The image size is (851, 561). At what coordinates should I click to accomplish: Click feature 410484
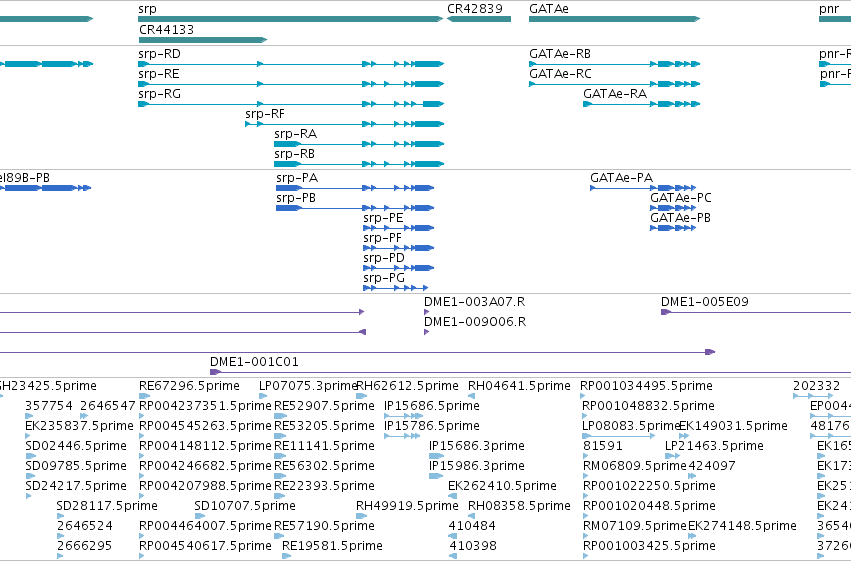click(x=453, y=536)
